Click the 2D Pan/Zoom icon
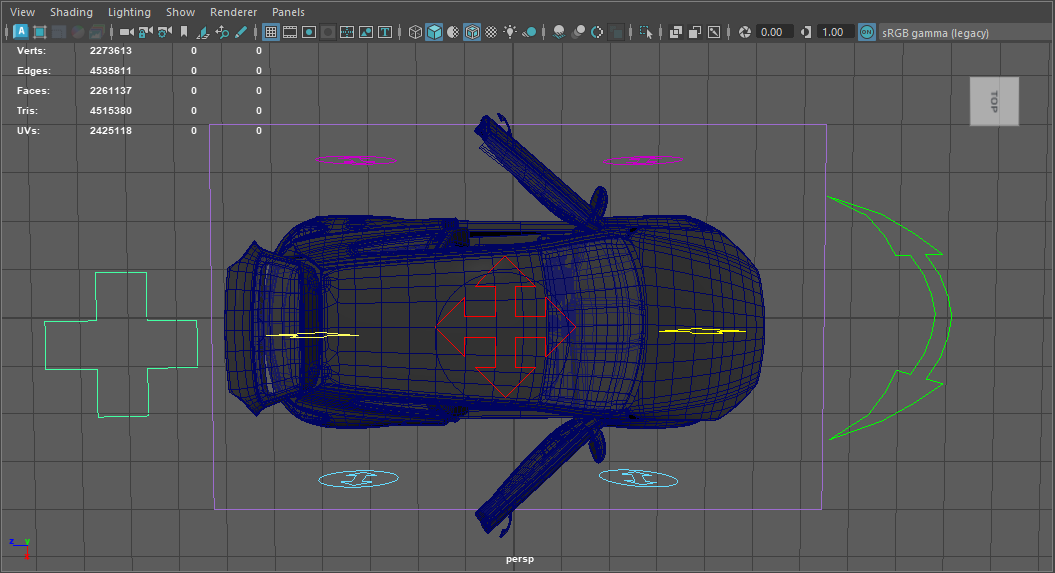The image size is (1055, 573). click(x=221, y=32)
